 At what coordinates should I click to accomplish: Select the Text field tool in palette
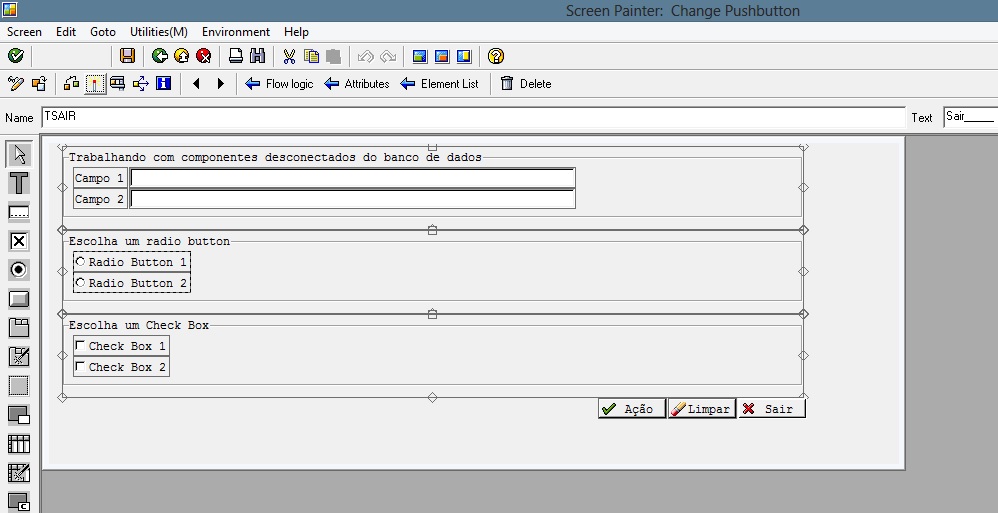18,183
